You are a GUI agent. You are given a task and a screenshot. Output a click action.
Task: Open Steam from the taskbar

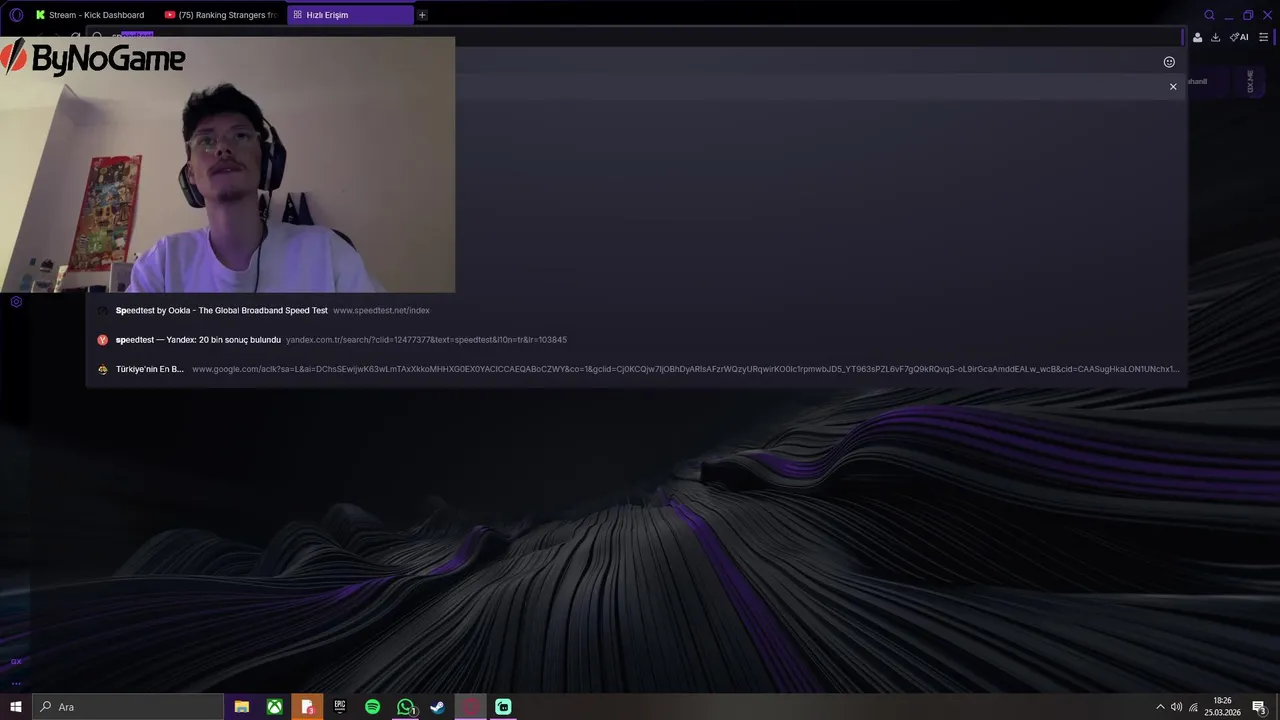(438, 707)
